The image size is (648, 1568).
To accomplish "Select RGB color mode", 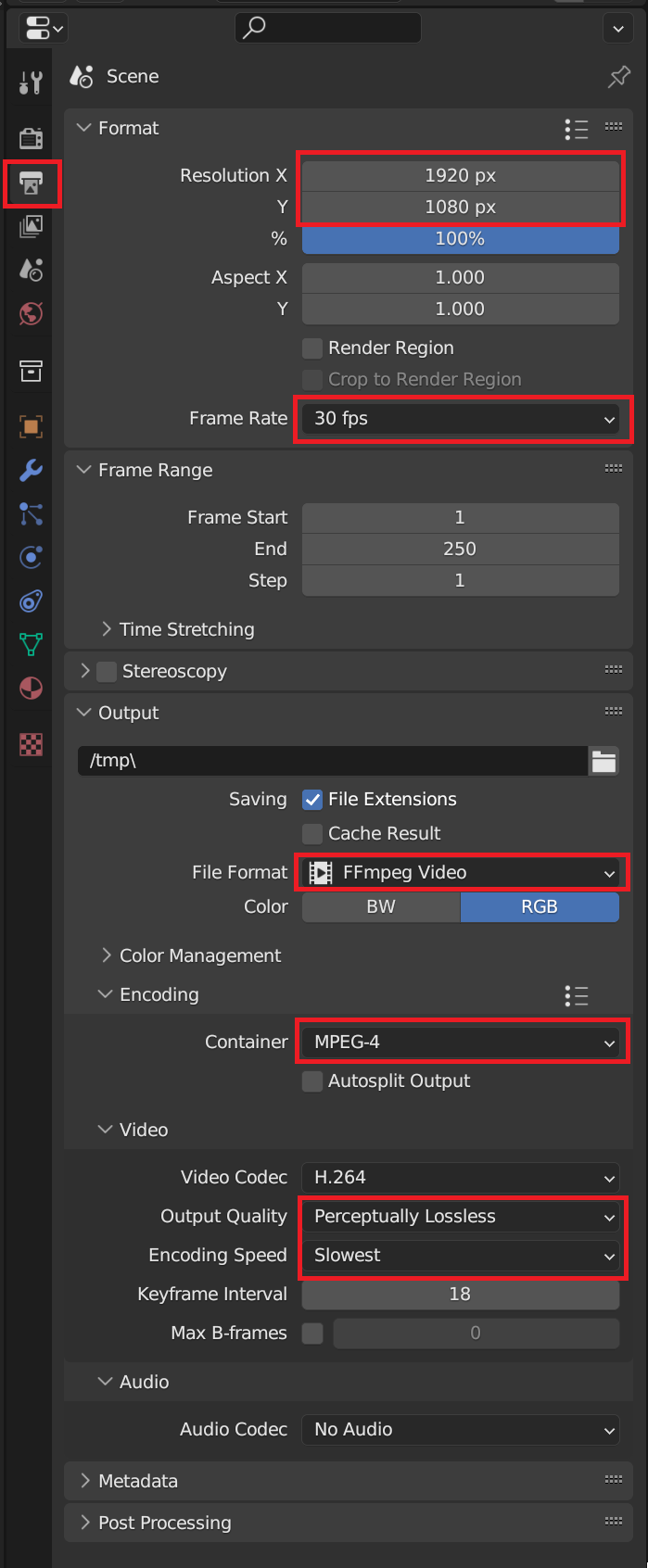I will [x=540, y=907].
